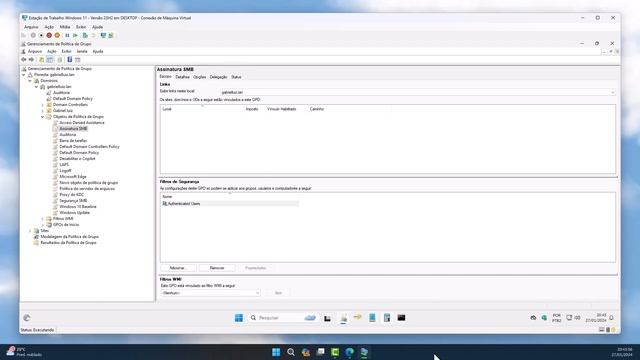Select the Escopo tab
The image size is (640, 360).
point(165,77)
